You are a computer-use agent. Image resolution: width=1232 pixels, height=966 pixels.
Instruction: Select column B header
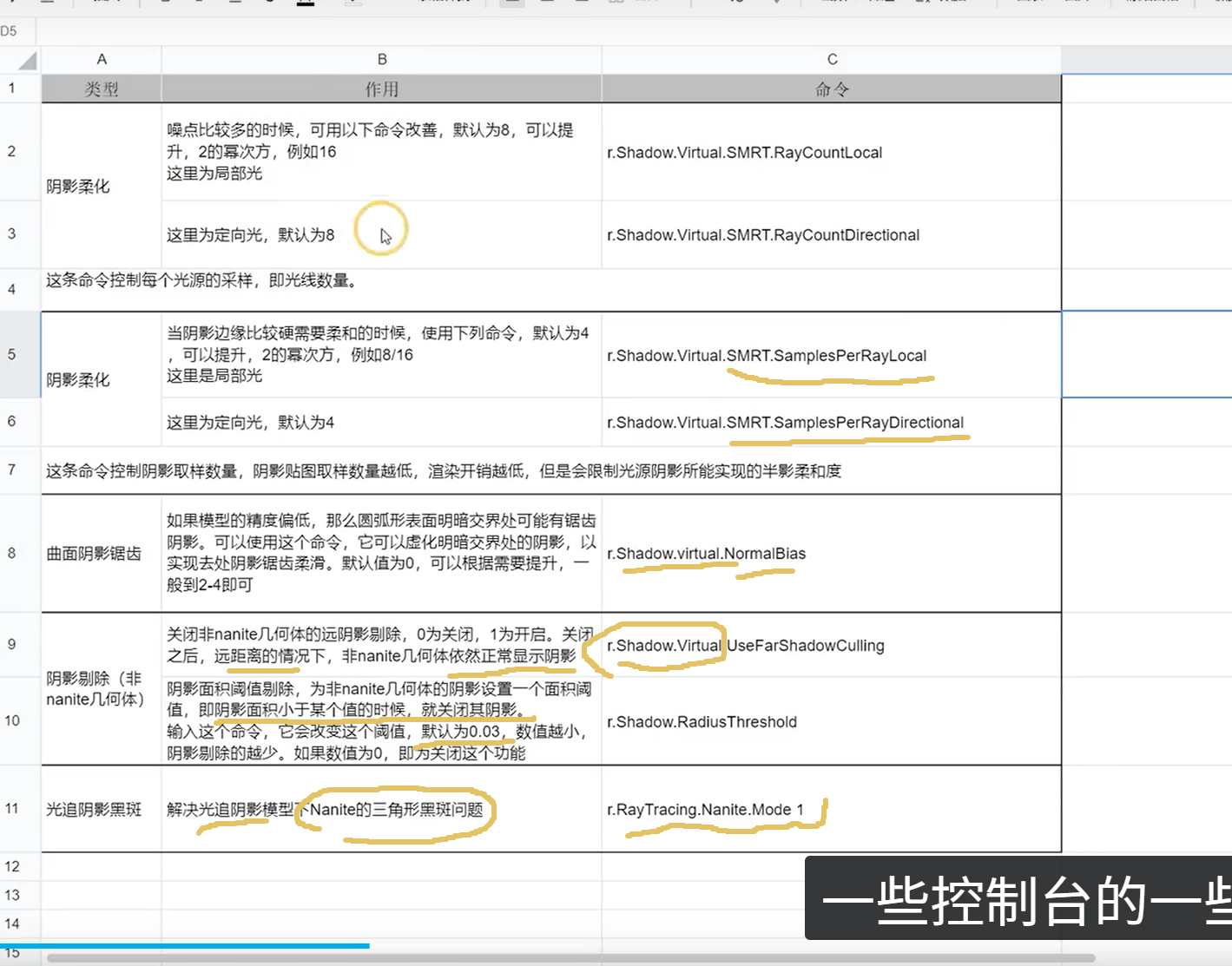382,60
